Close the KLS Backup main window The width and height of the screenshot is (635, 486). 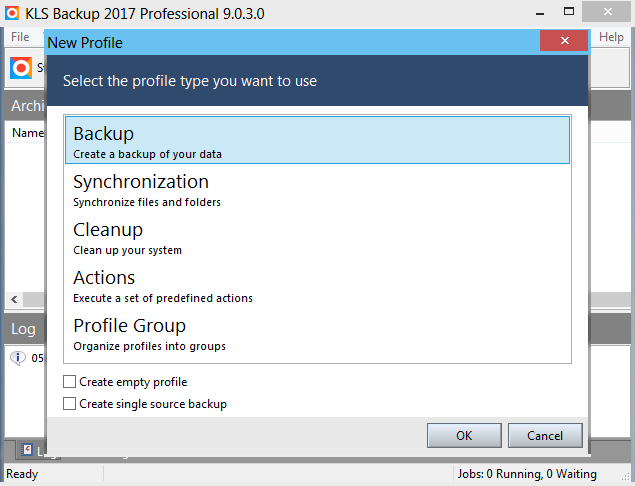pyautogui.click(x=607, y=12)
